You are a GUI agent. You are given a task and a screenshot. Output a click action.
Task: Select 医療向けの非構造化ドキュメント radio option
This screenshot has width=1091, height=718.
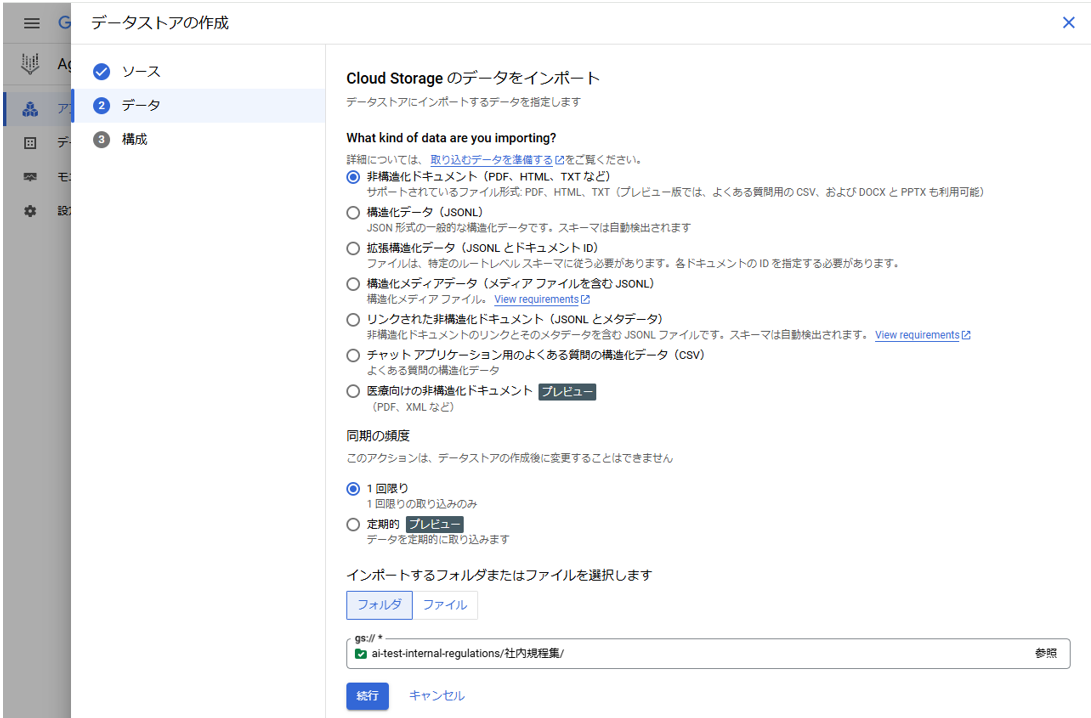pos(353,391)
